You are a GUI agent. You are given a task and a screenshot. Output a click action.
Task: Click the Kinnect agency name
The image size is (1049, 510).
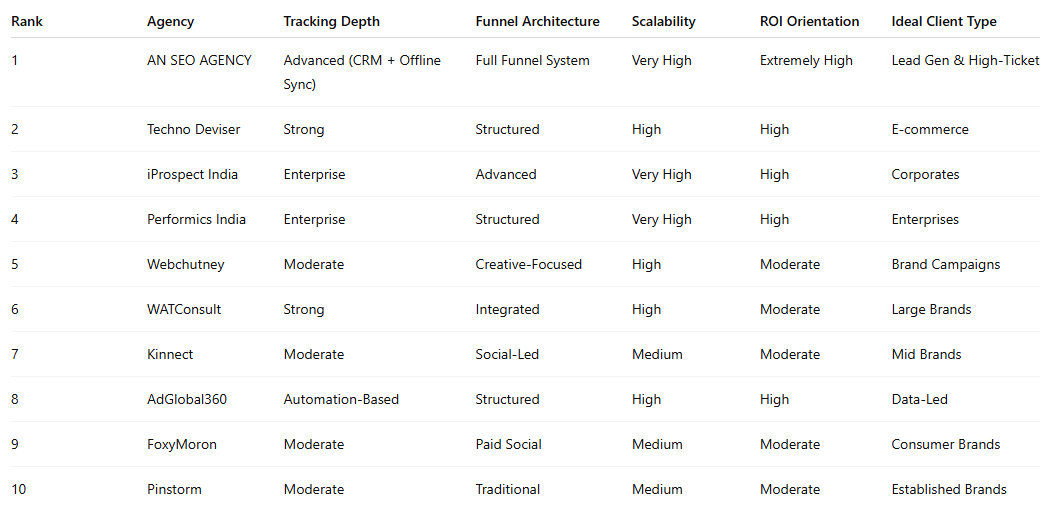pos(170,354)
